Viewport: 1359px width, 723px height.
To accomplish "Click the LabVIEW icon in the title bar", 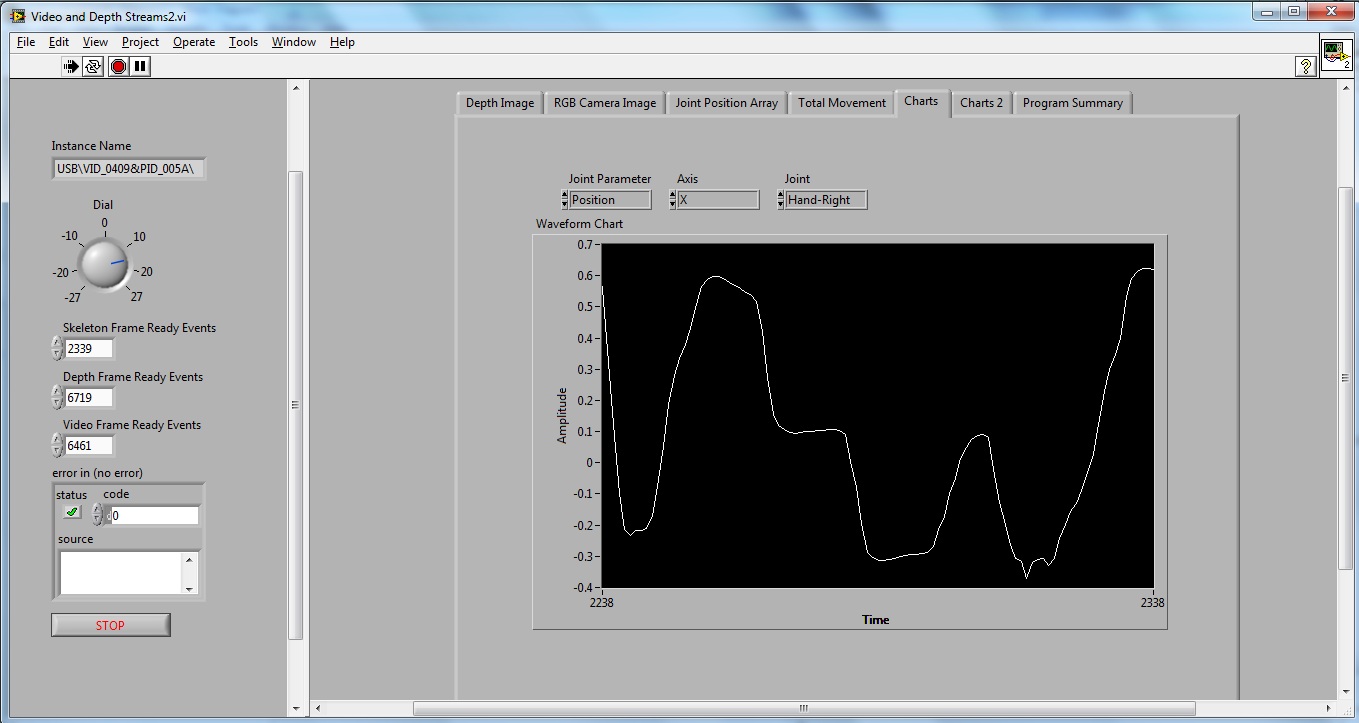I will point(17,16).
